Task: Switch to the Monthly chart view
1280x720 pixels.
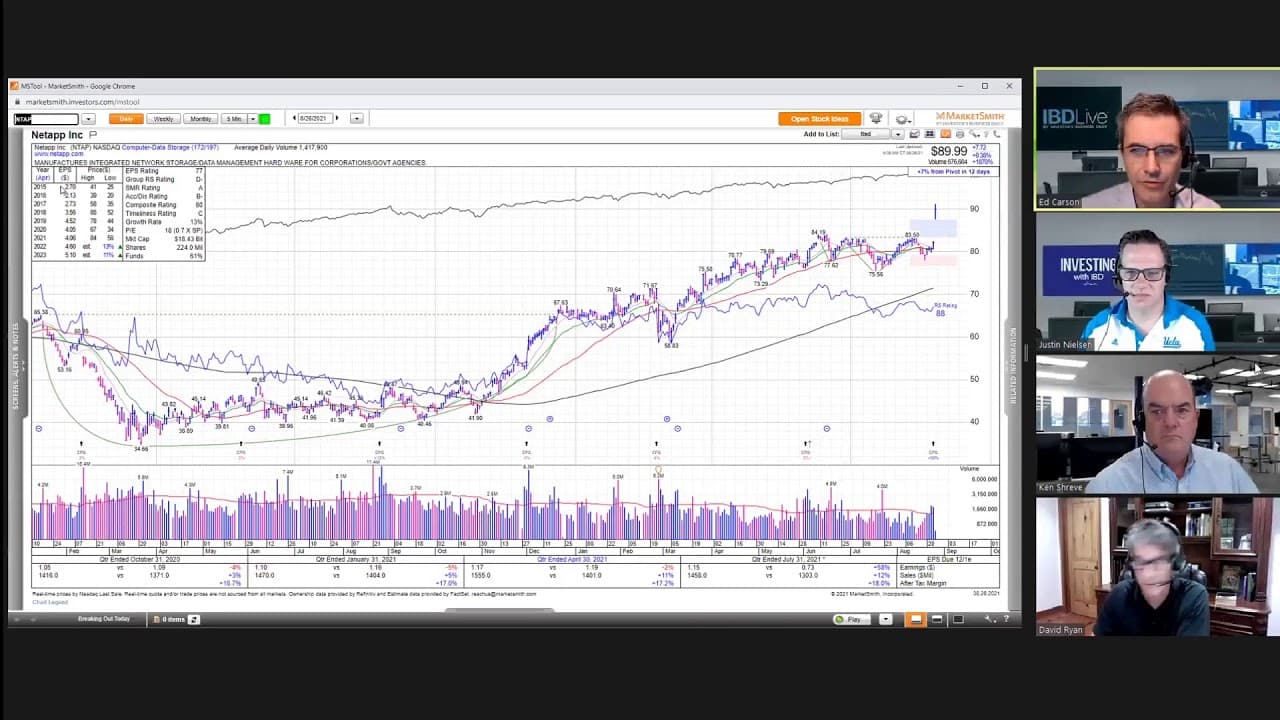Action: (x=200, y=119)
